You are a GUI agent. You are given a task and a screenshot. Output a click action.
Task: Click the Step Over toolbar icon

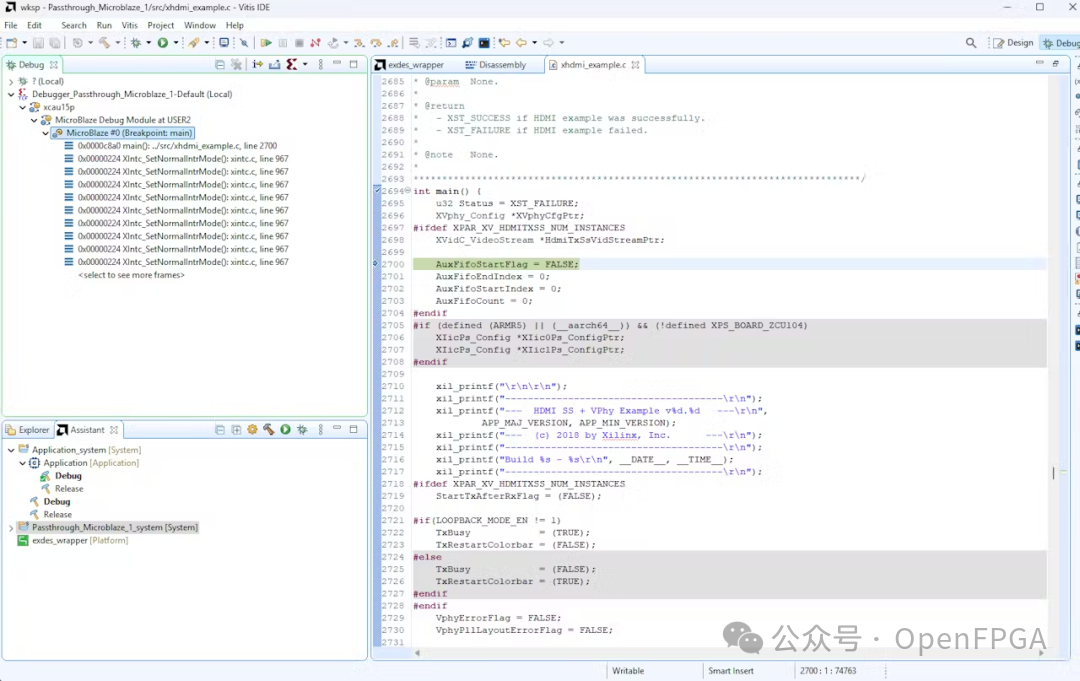point(376,43)
